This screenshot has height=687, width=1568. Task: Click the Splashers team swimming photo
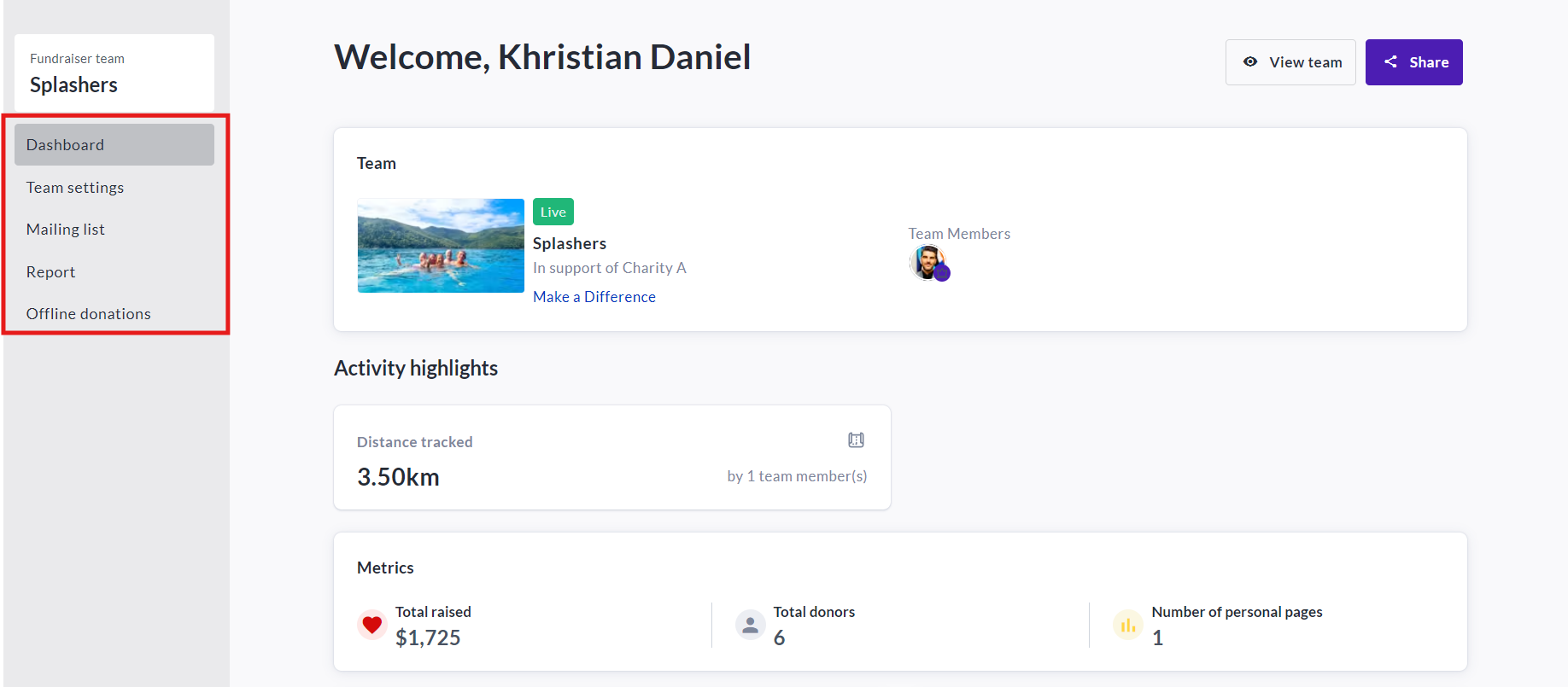tap(441, 246)
